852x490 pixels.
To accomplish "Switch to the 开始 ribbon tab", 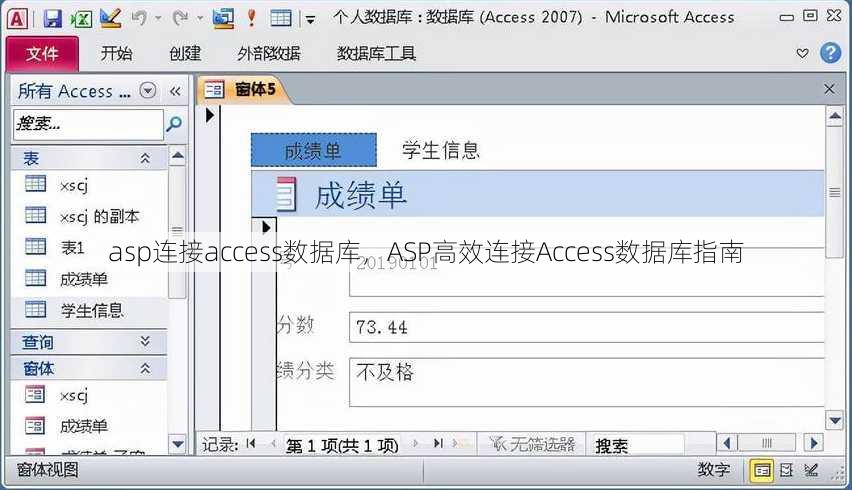I will pyautogui.click(x=116, y=53).
